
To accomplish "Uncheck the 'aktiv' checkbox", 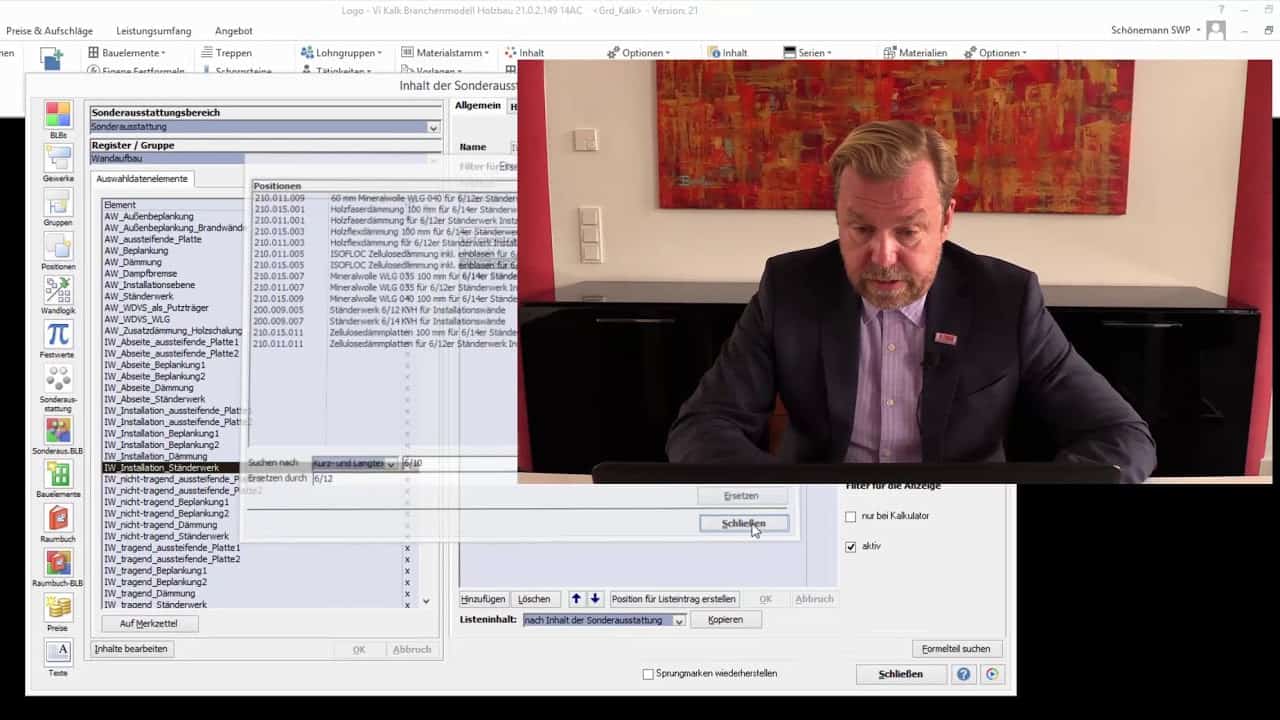I will [851, 547].
